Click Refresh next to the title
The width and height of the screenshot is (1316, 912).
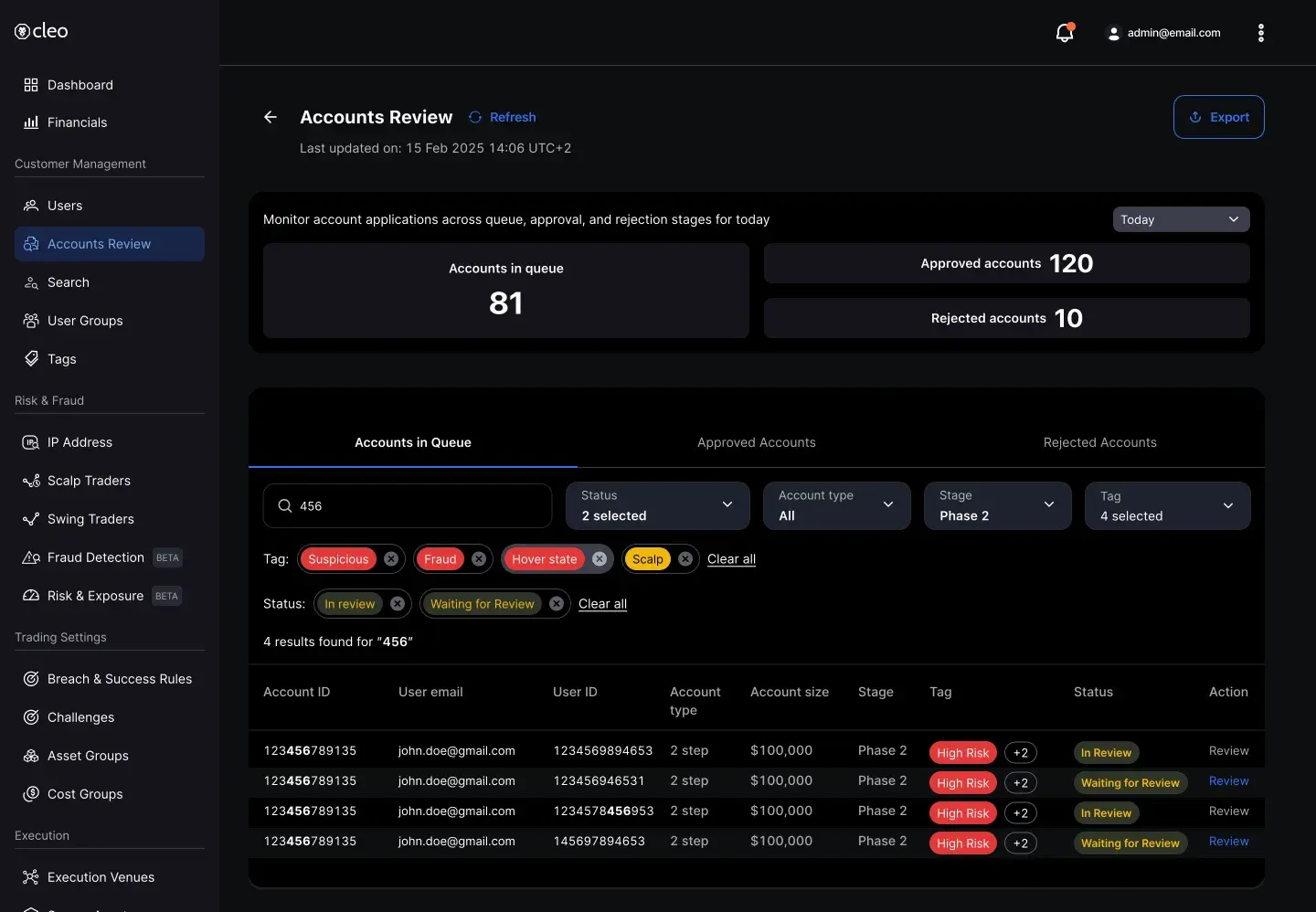pyautogui.click(x=503, y=117)
